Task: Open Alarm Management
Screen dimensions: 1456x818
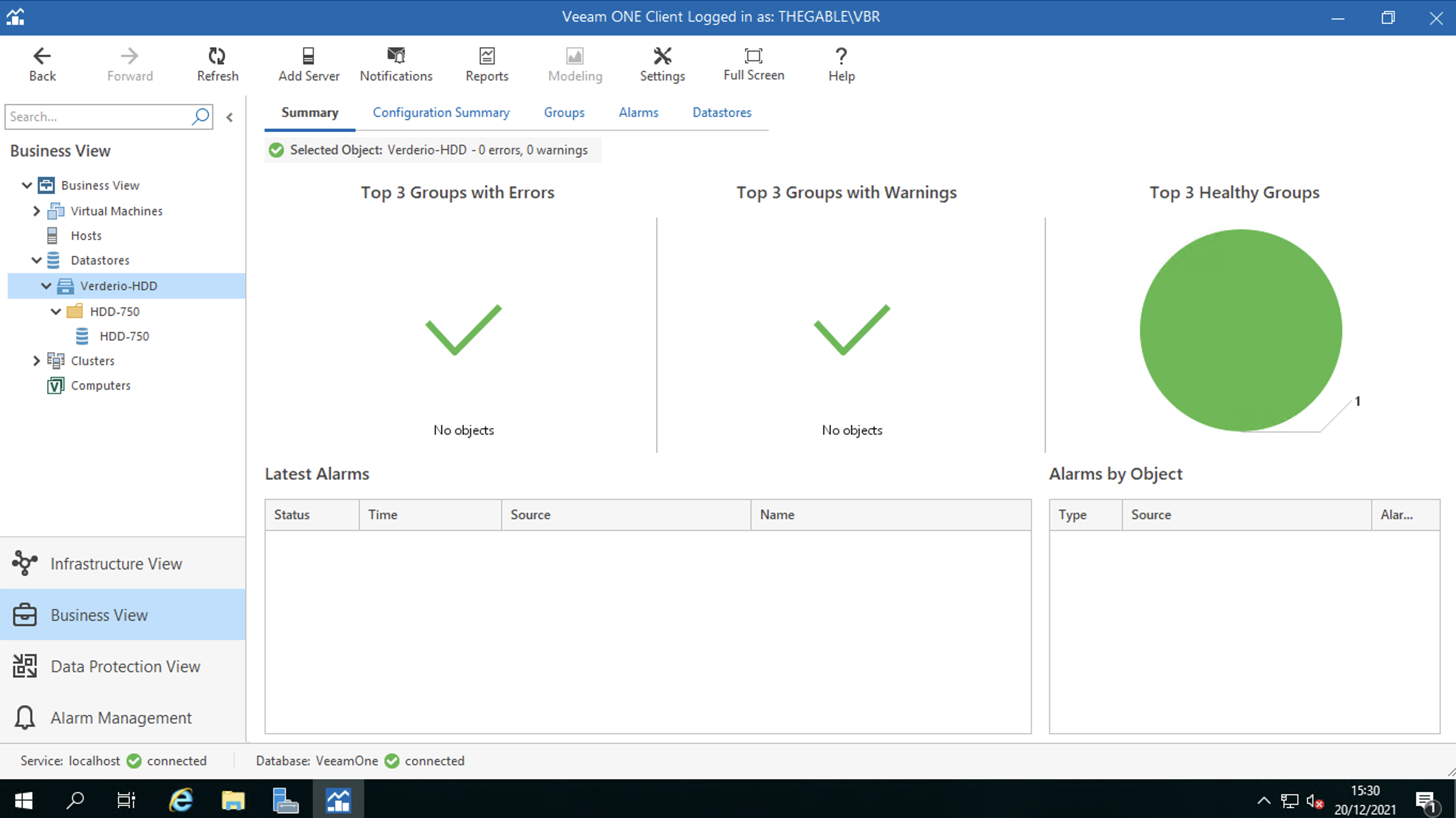Action: pyautogui.click(x=123, y=717)
